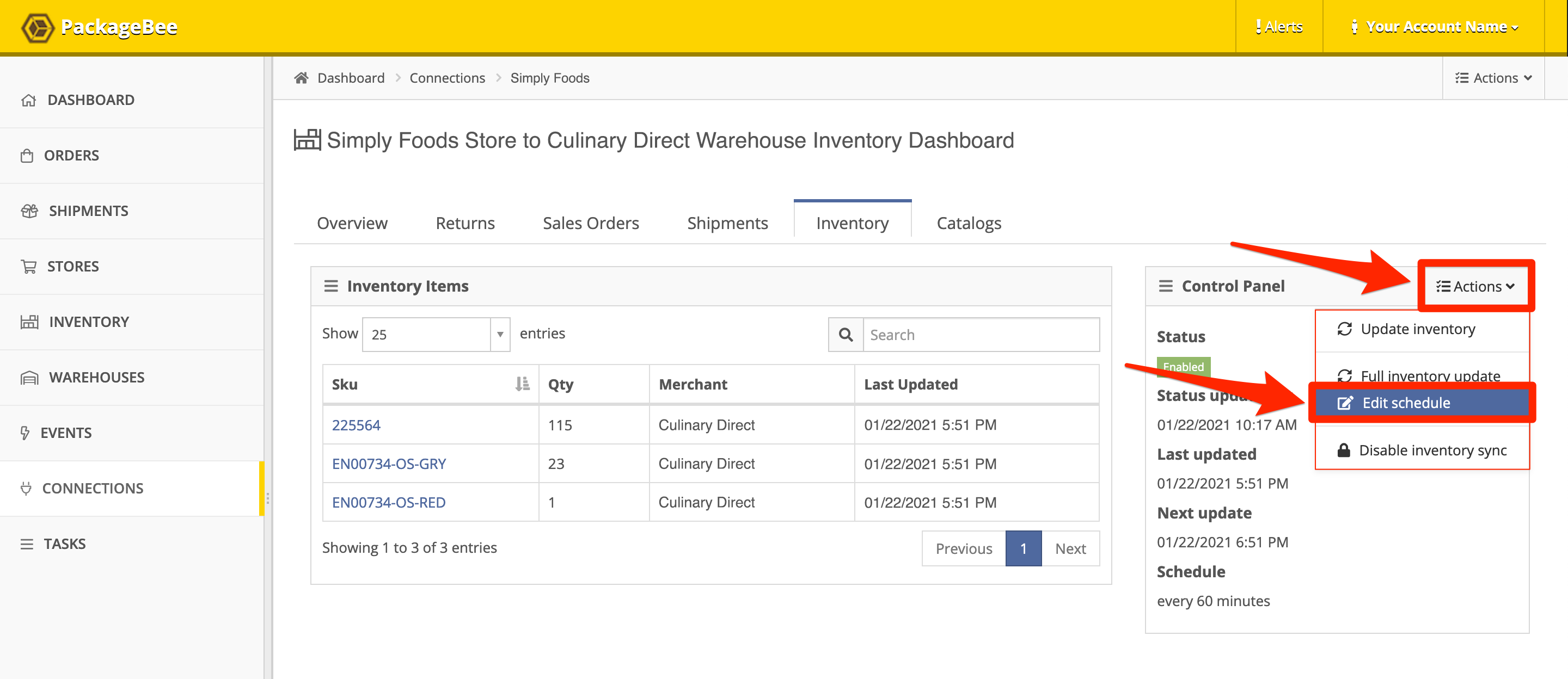Switch to the Returns tab

coord(465,223)
